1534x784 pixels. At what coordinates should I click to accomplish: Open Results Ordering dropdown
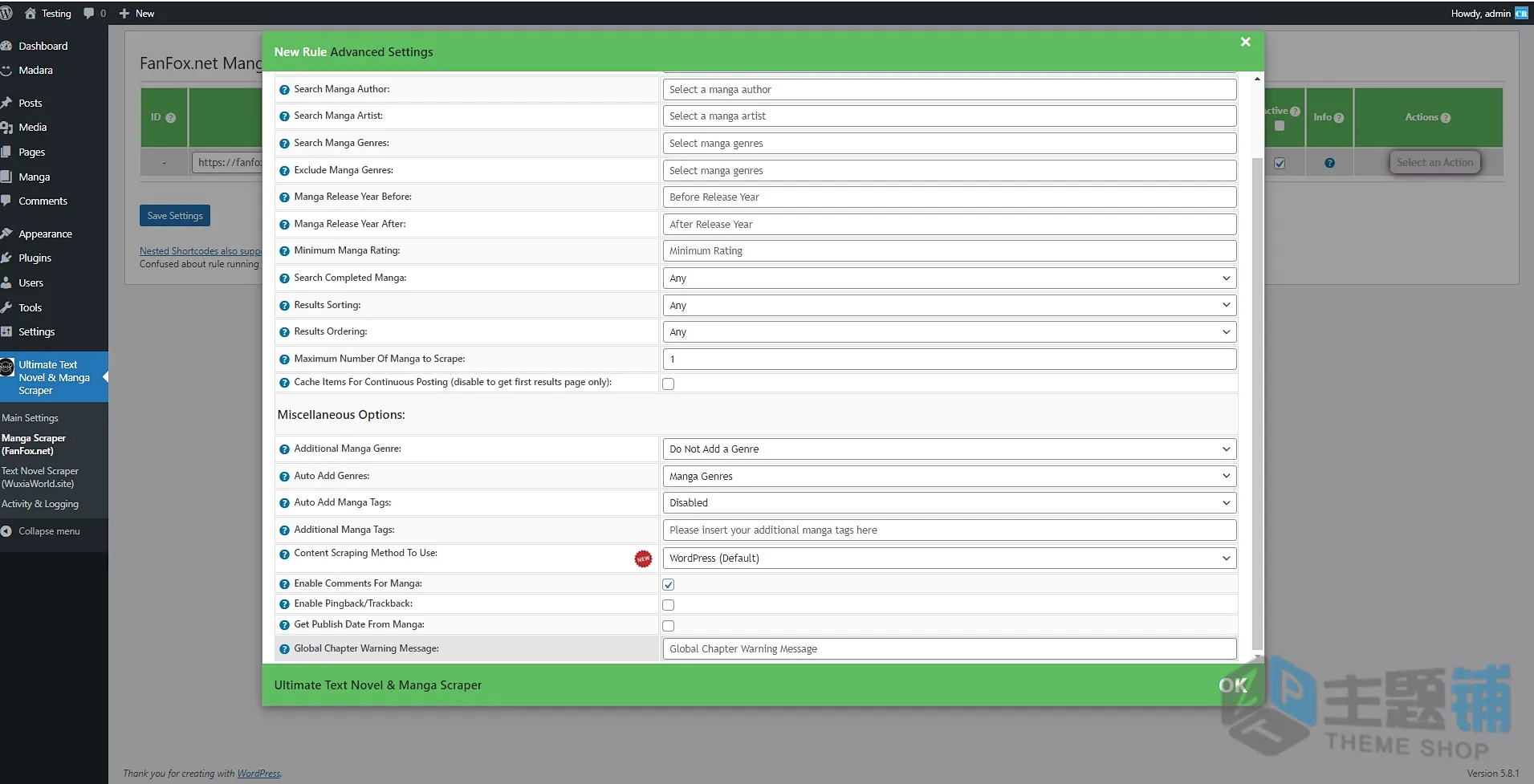(949, 332)
